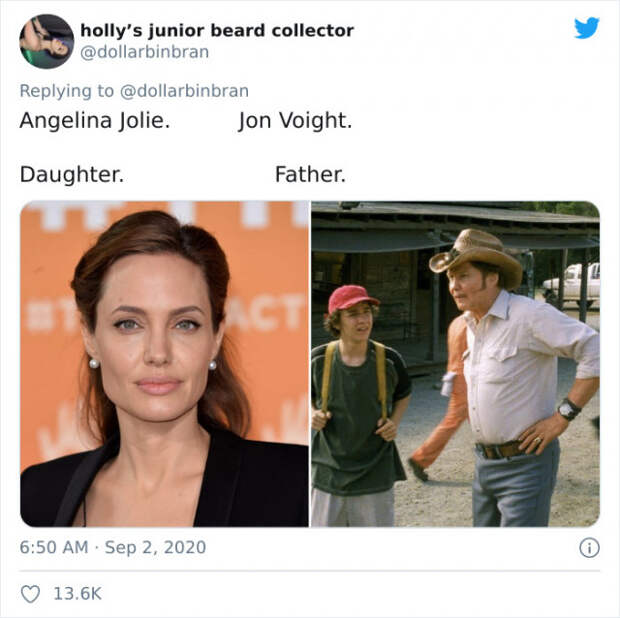Follow the @dollarbinbran link after Replying to

click(x=184, y=91)
